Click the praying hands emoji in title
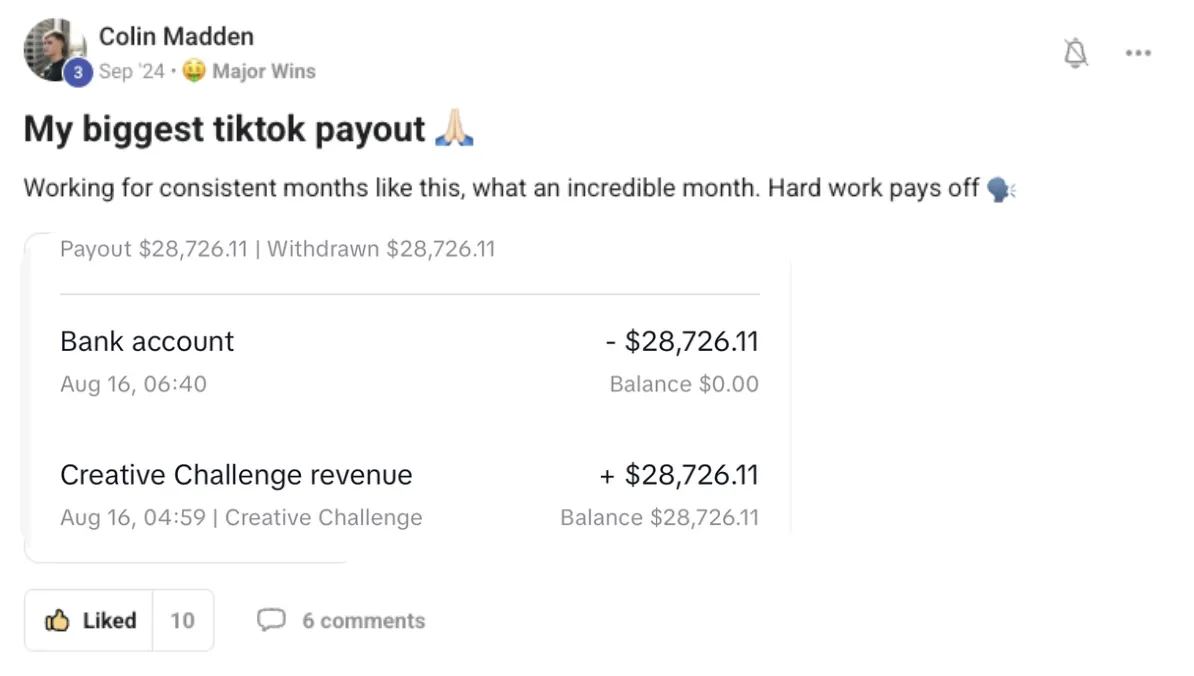 click(x=454, y=129)
